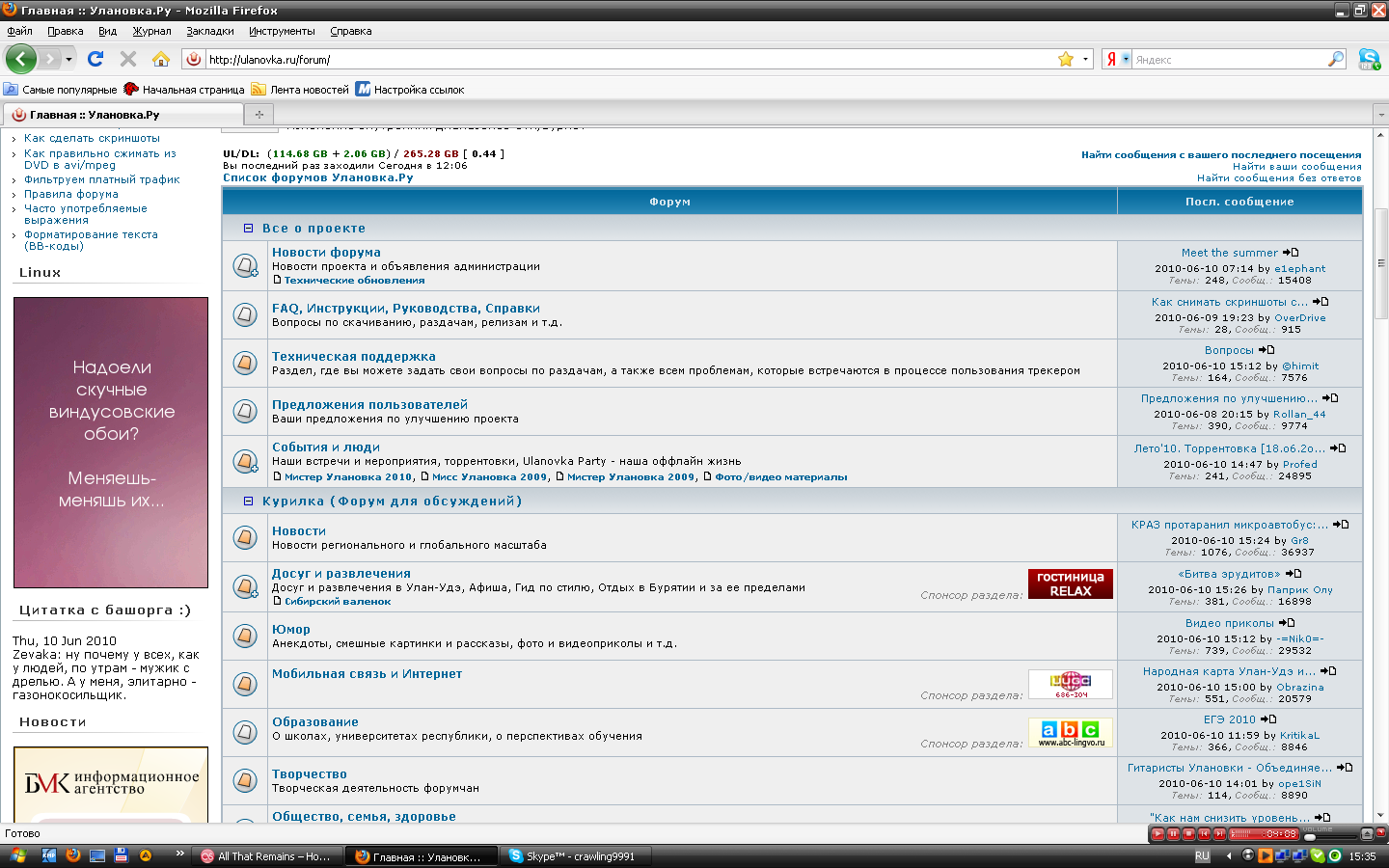
Task: Open the Досуг и развлечения forum link
Action: (341, 574)
